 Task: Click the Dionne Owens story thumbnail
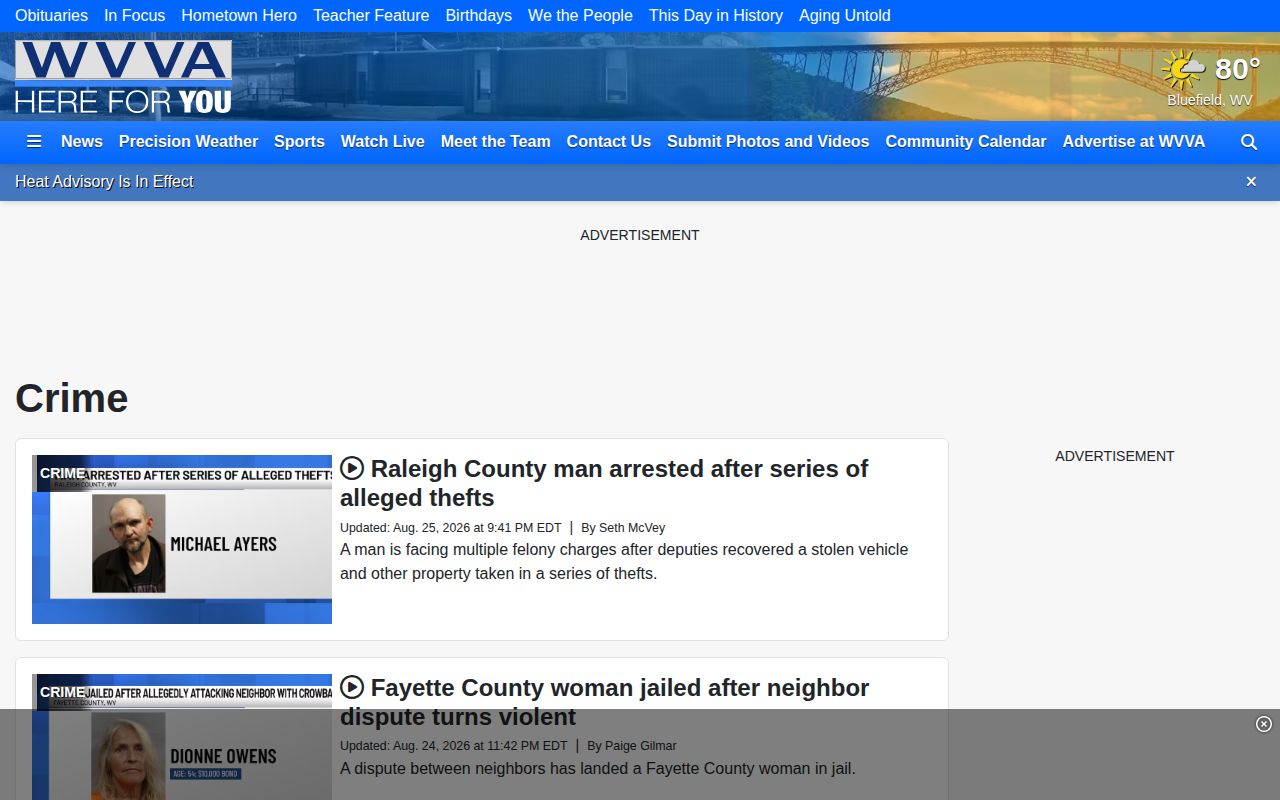click(182, 737)
